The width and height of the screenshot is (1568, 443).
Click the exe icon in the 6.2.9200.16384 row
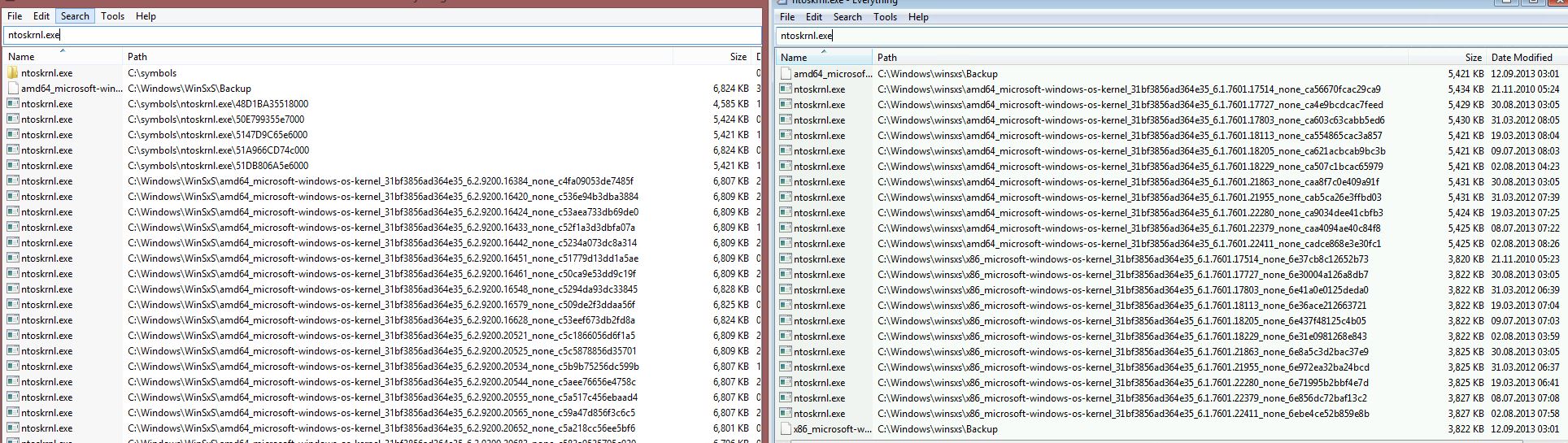tap(13, 181)
